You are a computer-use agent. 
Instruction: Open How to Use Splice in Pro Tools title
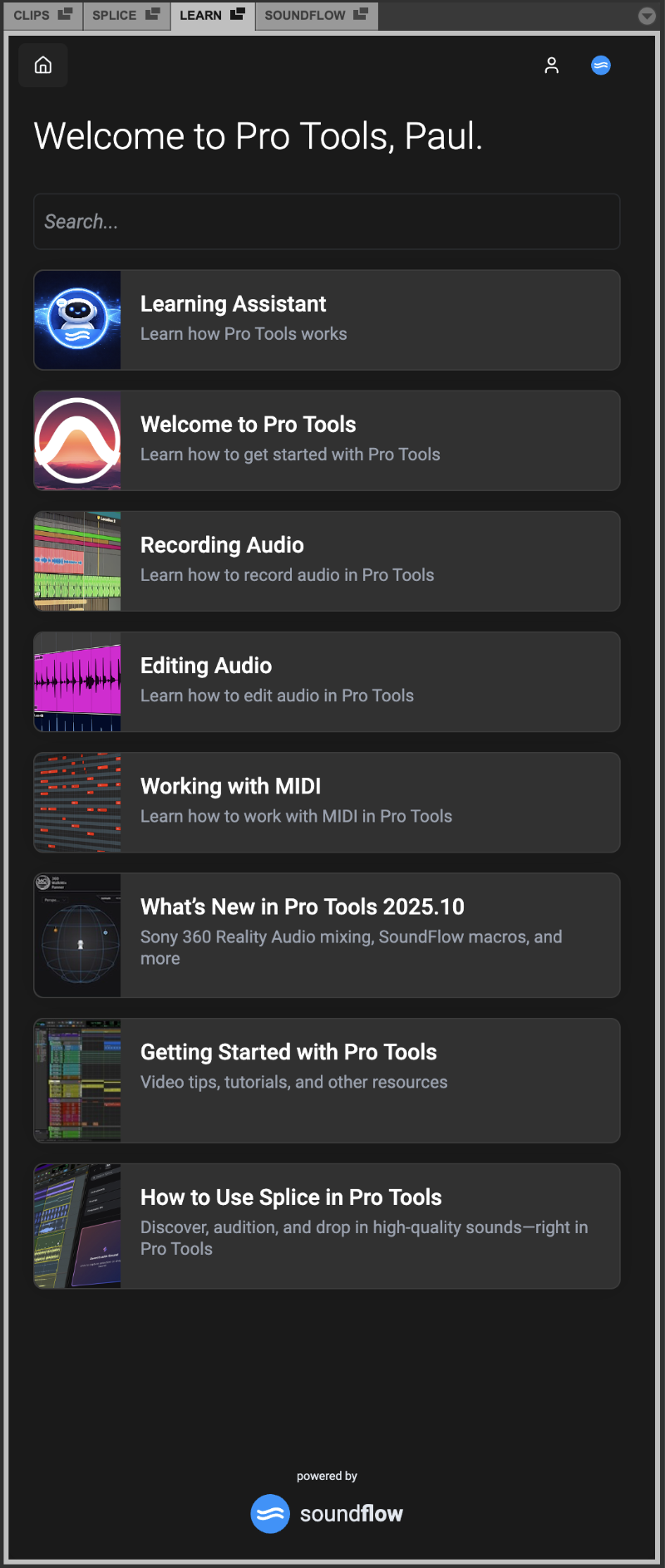[291, 1197]
